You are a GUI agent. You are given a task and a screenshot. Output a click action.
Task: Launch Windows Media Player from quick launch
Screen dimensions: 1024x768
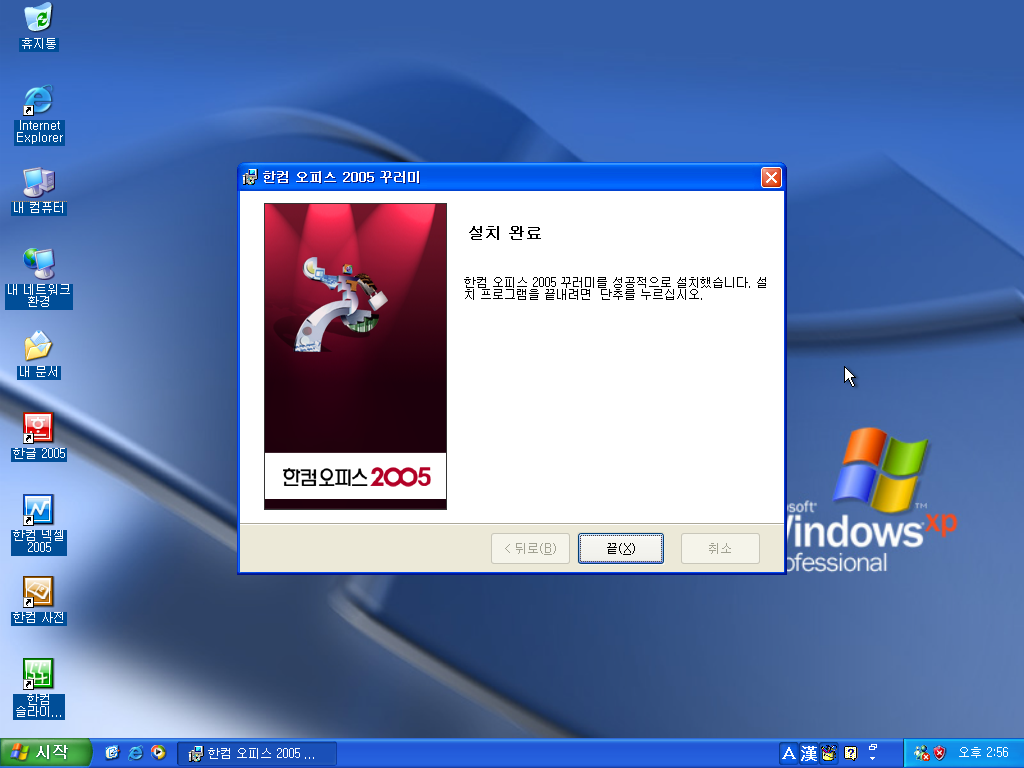click(158, 753)
